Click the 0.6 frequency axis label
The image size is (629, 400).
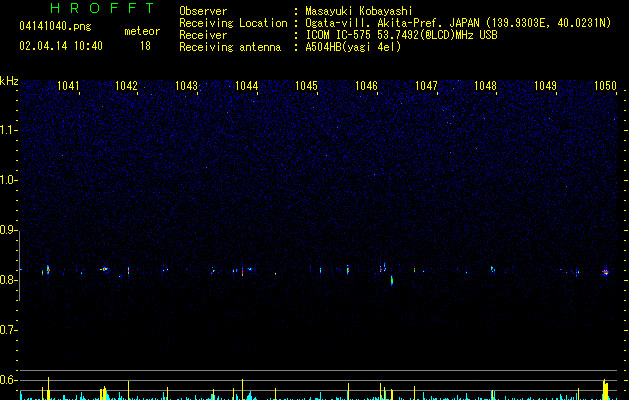pos(8,380)
